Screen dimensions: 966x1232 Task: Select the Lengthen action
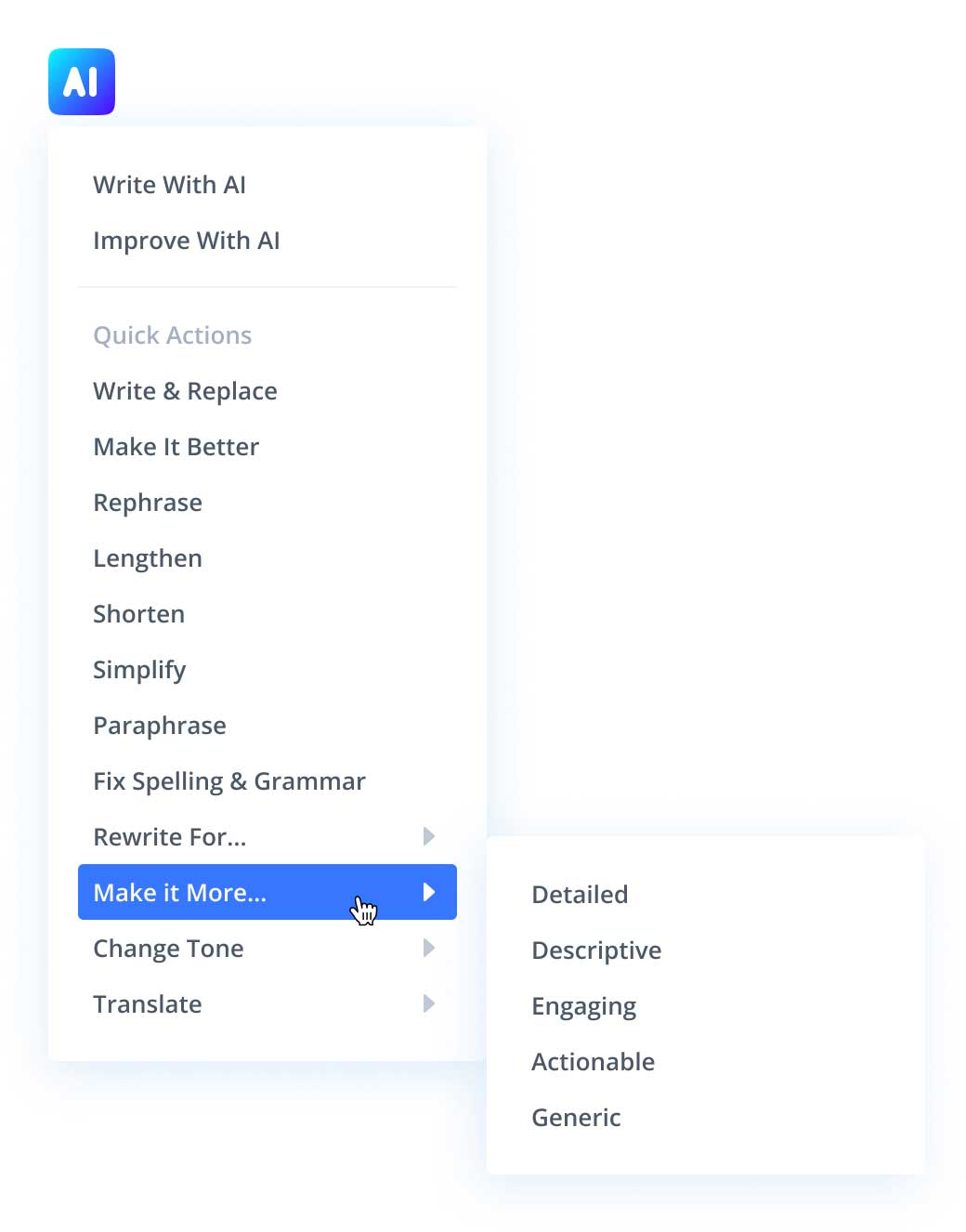click(x=148, y=557)
